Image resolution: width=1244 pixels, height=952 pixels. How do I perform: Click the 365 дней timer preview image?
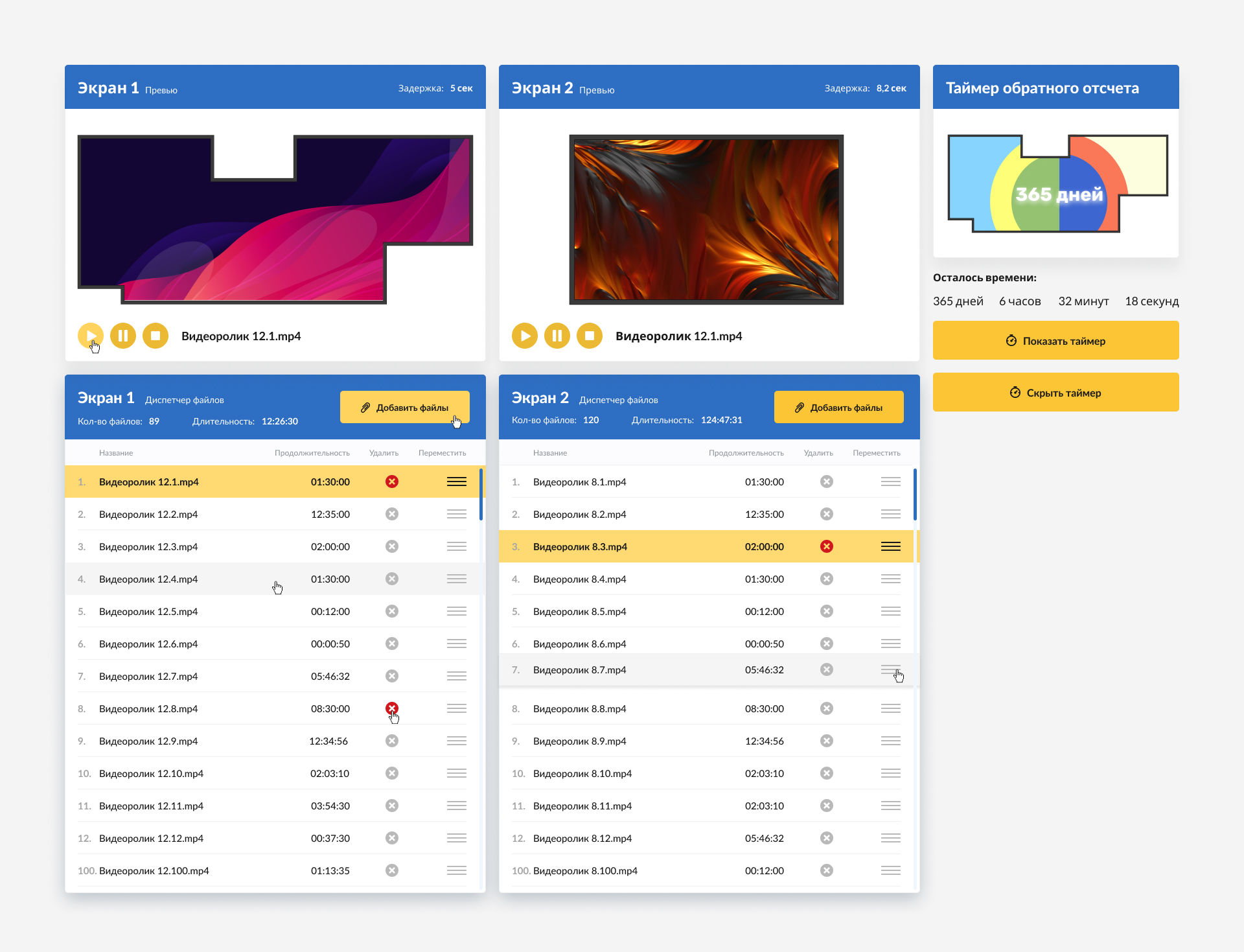pos(1057,185)
